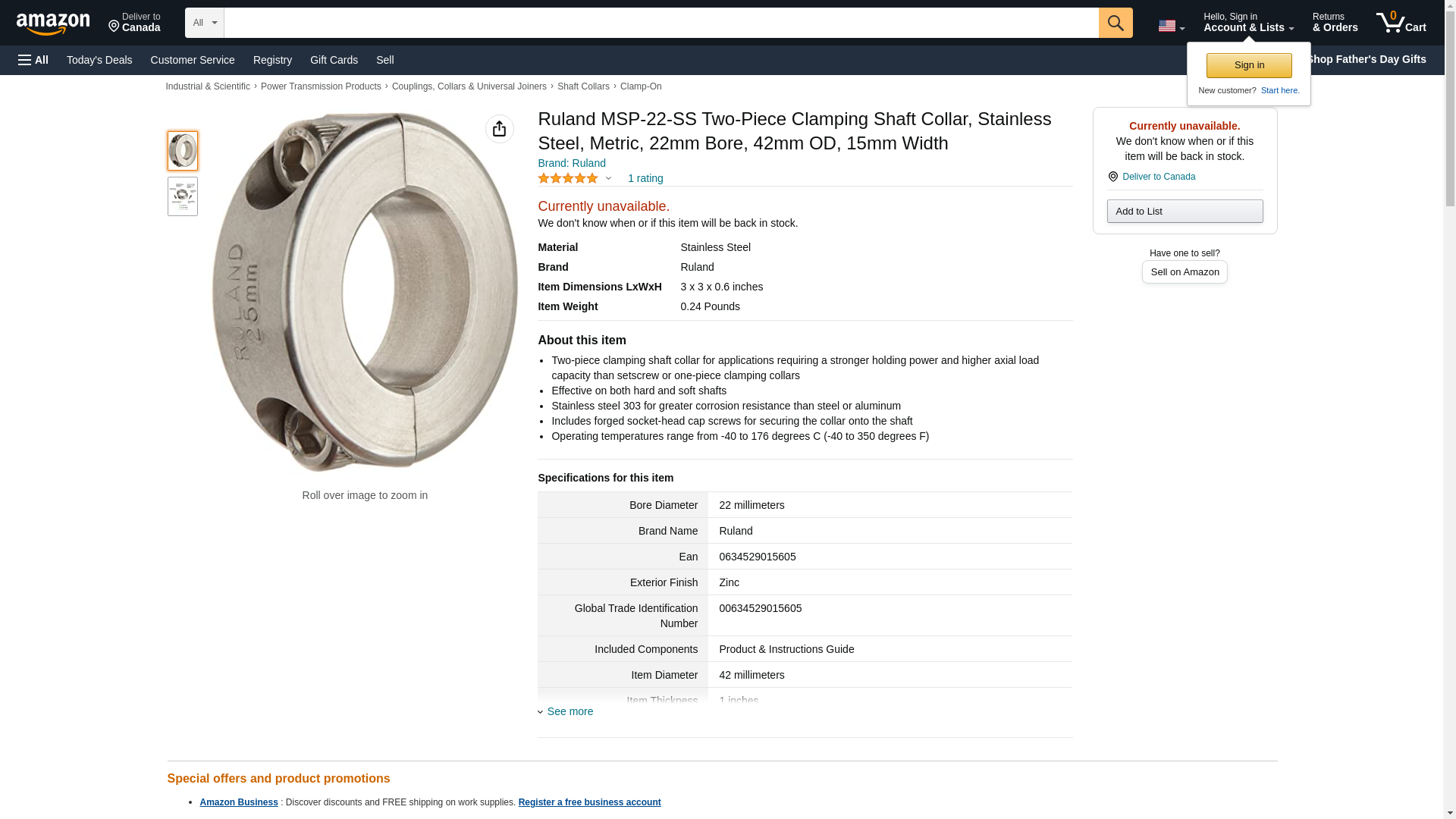Expand See more specifications
This screenshot has width=1456, height=819.
point(569,711)
